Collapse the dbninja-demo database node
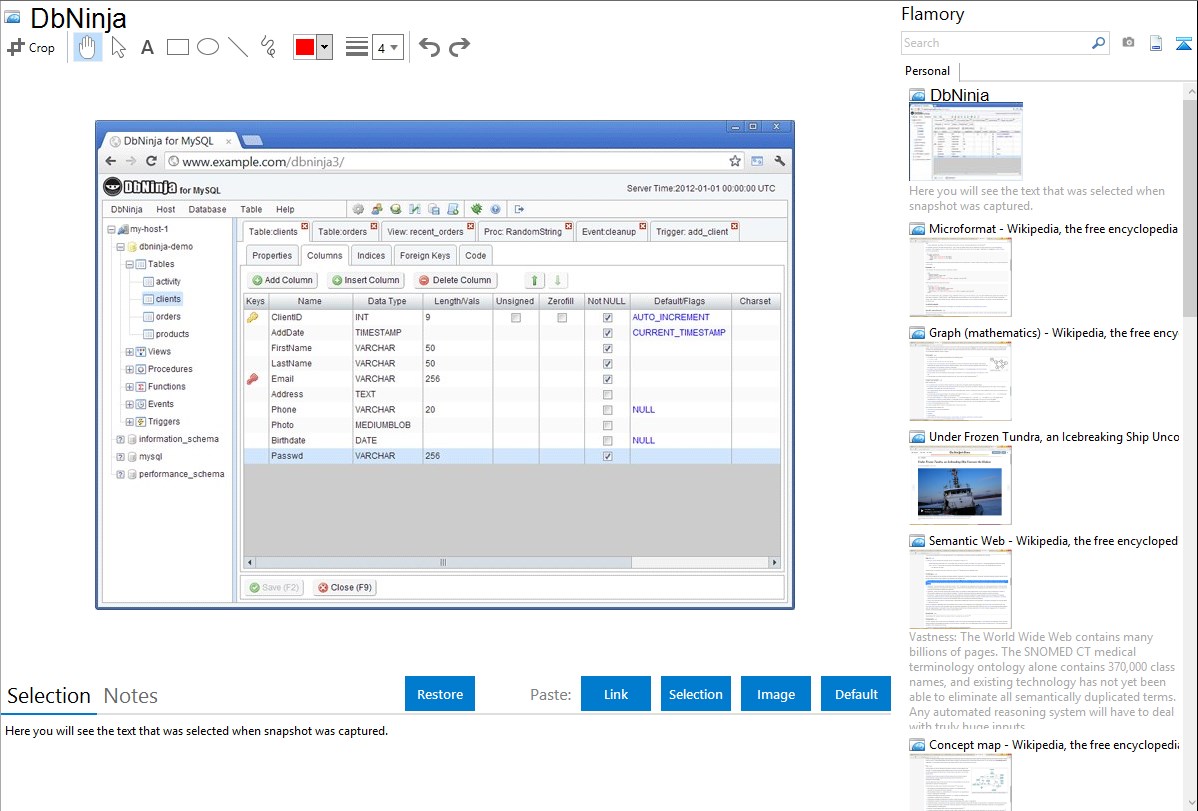The image size is (1198, 811). pos(120,247)
